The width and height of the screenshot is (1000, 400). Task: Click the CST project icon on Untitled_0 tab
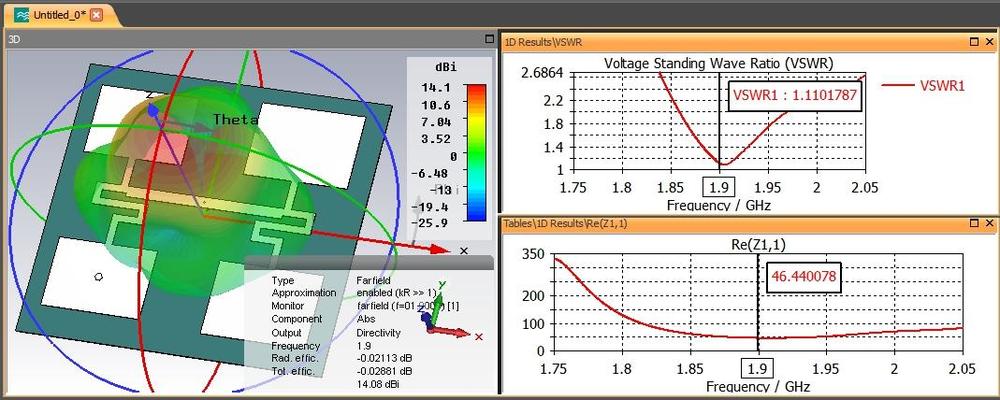(x=21, y=14)
